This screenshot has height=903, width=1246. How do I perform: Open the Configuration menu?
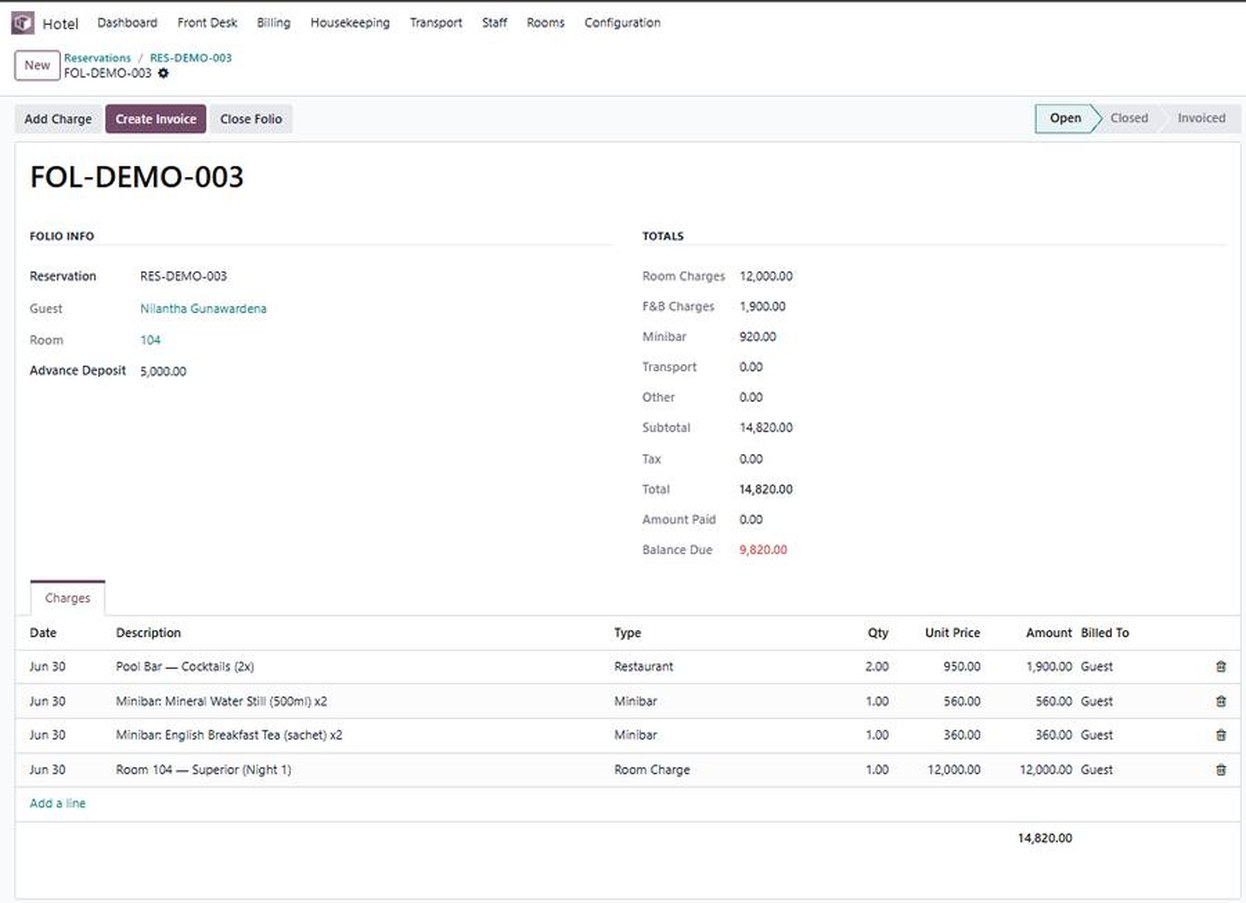pos(622,22)
